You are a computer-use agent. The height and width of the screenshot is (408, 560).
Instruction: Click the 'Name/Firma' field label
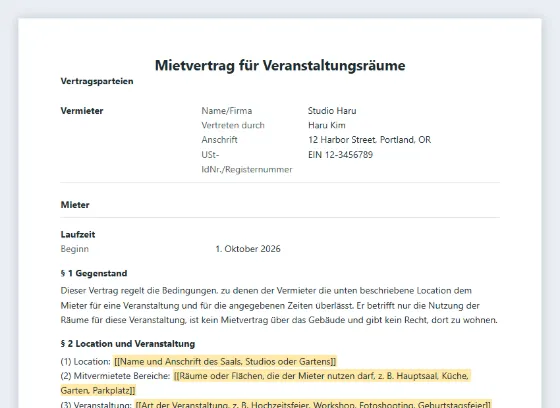coord(226,111)
